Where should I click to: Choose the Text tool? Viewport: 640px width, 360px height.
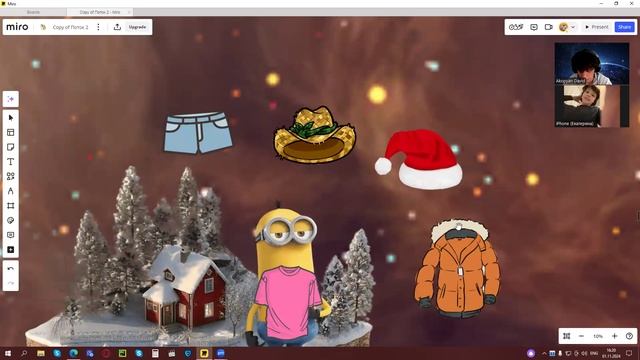click(x=11, y=162)
